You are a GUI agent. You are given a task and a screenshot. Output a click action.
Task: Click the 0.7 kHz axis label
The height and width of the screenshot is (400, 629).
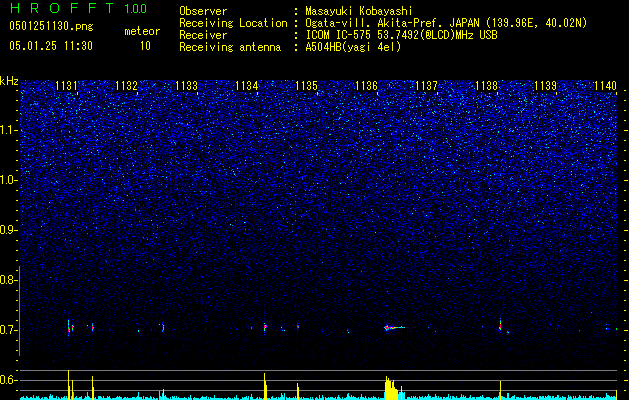coord(8,330)
